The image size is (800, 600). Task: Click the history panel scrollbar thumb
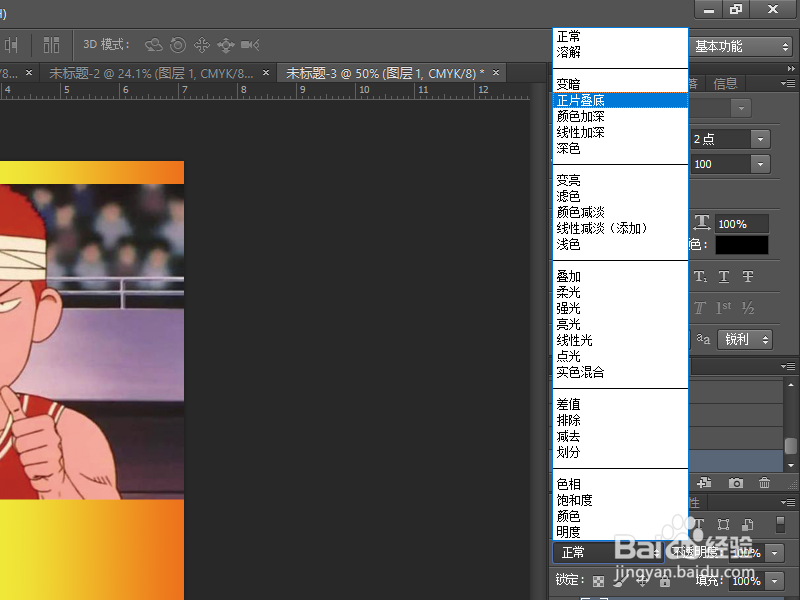pyautogui.click(x=791, y=445)
